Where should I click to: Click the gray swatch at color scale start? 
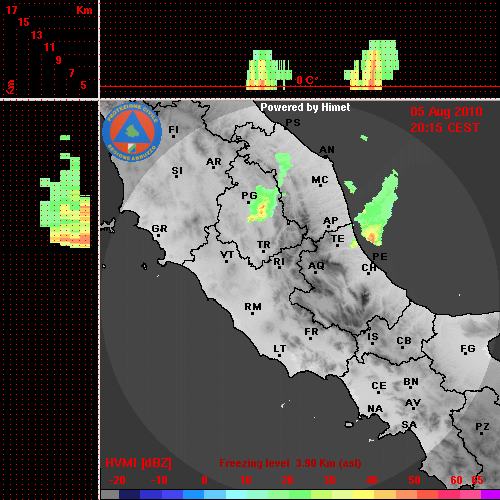coord(110,494)
